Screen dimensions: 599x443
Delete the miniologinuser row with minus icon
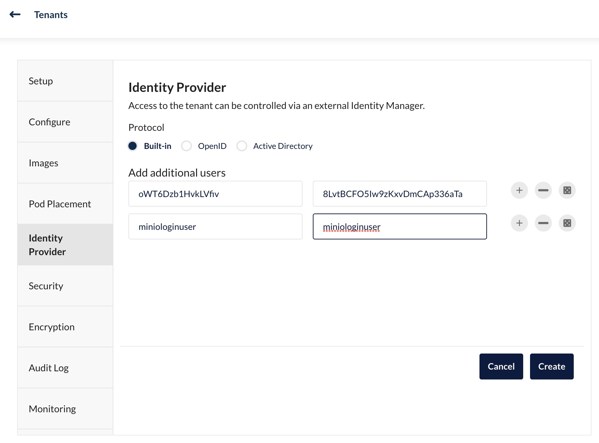(x=543, y=223)
